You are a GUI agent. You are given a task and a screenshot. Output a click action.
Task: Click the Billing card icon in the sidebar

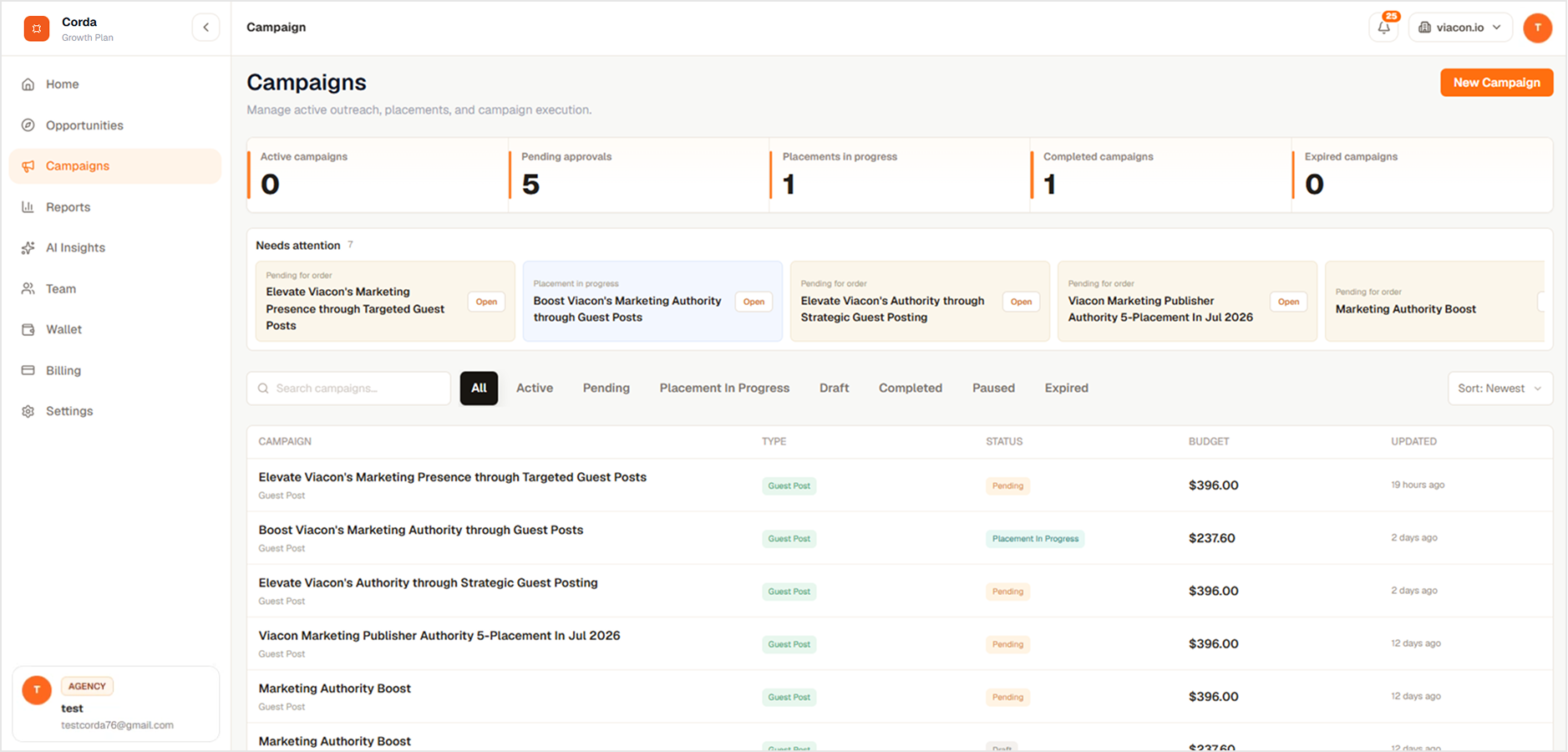click(x=28, y=370)
